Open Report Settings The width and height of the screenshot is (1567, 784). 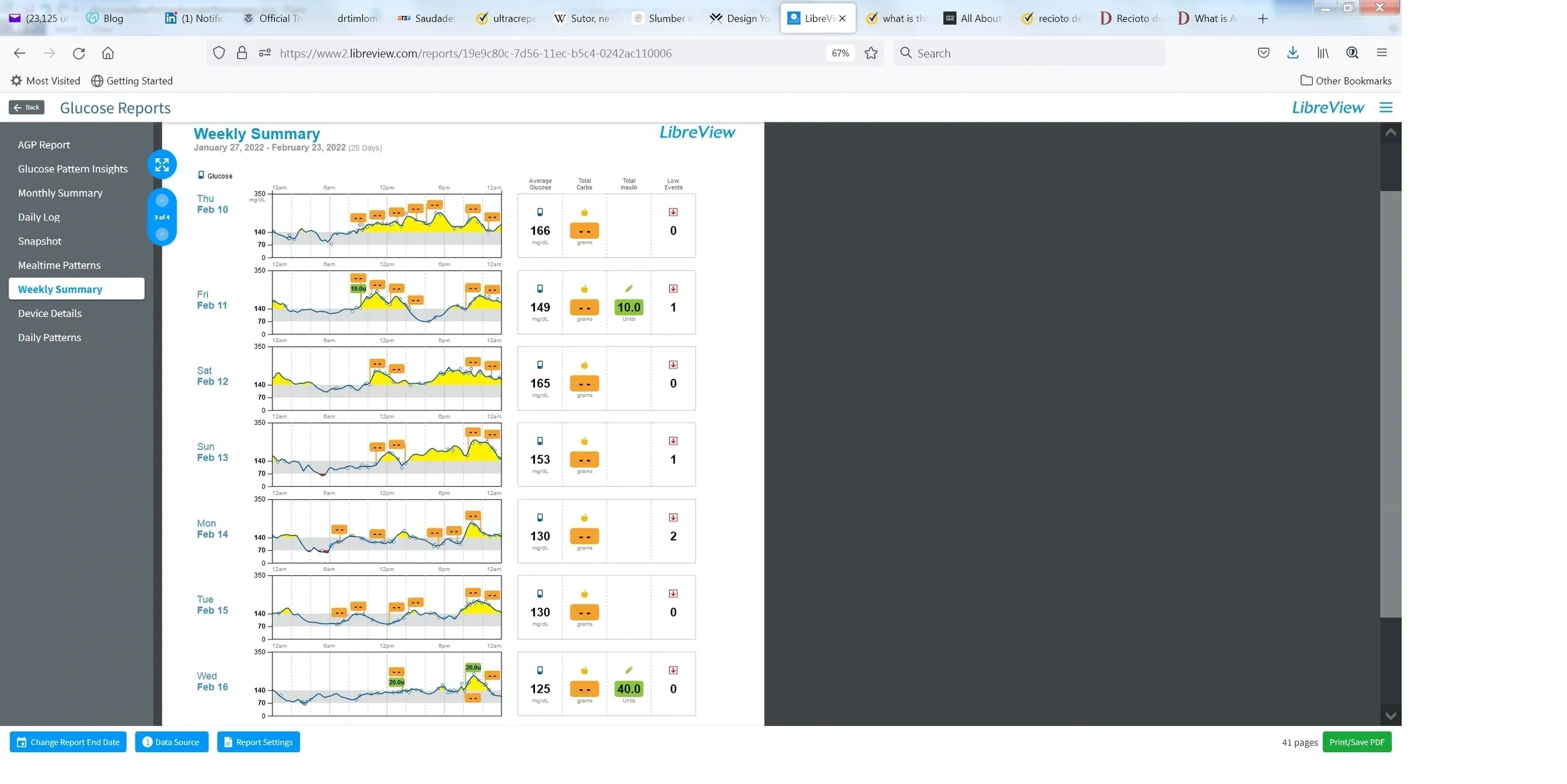258,742
